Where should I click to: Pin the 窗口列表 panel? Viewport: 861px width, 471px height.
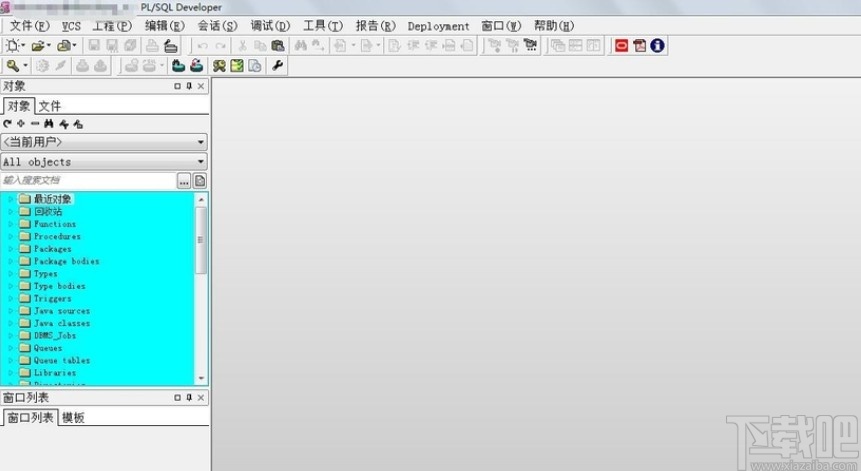click(x=189, y=397)
